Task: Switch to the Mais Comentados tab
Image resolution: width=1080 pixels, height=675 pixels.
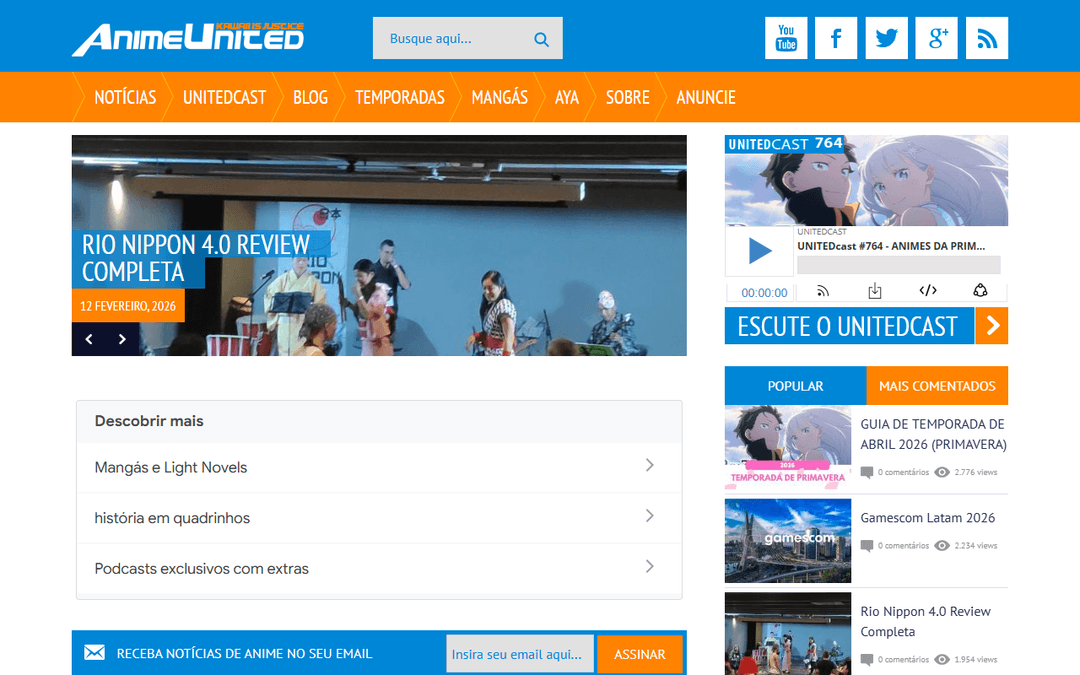Action: click(937, 386)
